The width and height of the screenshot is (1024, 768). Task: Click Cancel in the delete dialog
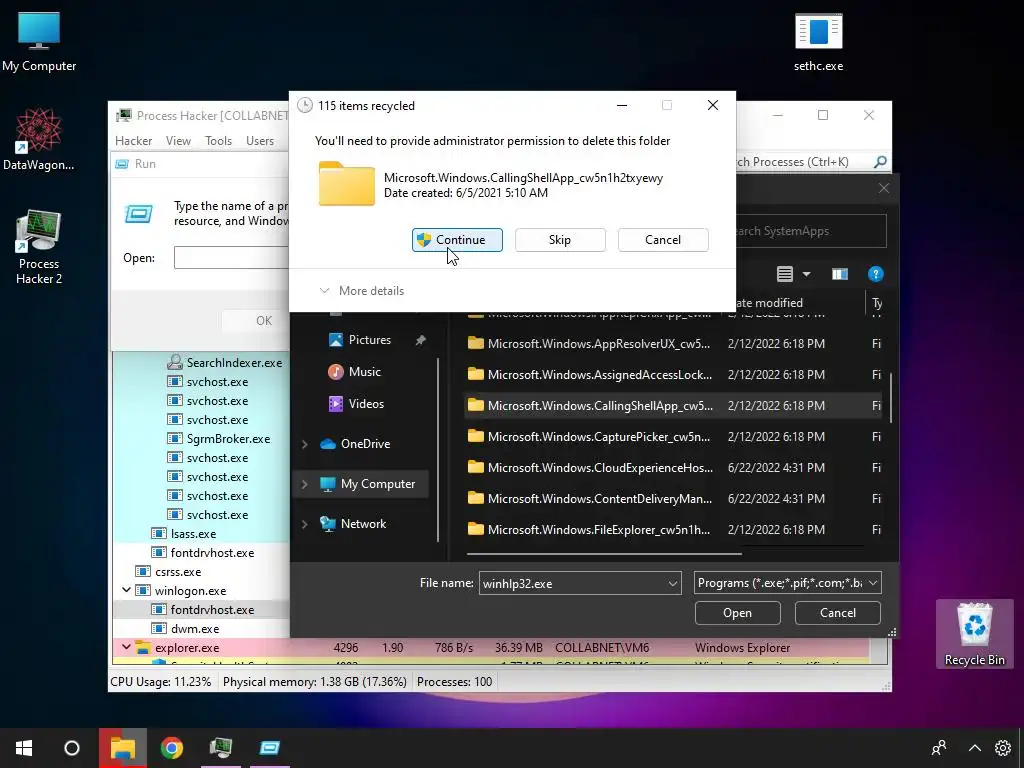[663, 240]
